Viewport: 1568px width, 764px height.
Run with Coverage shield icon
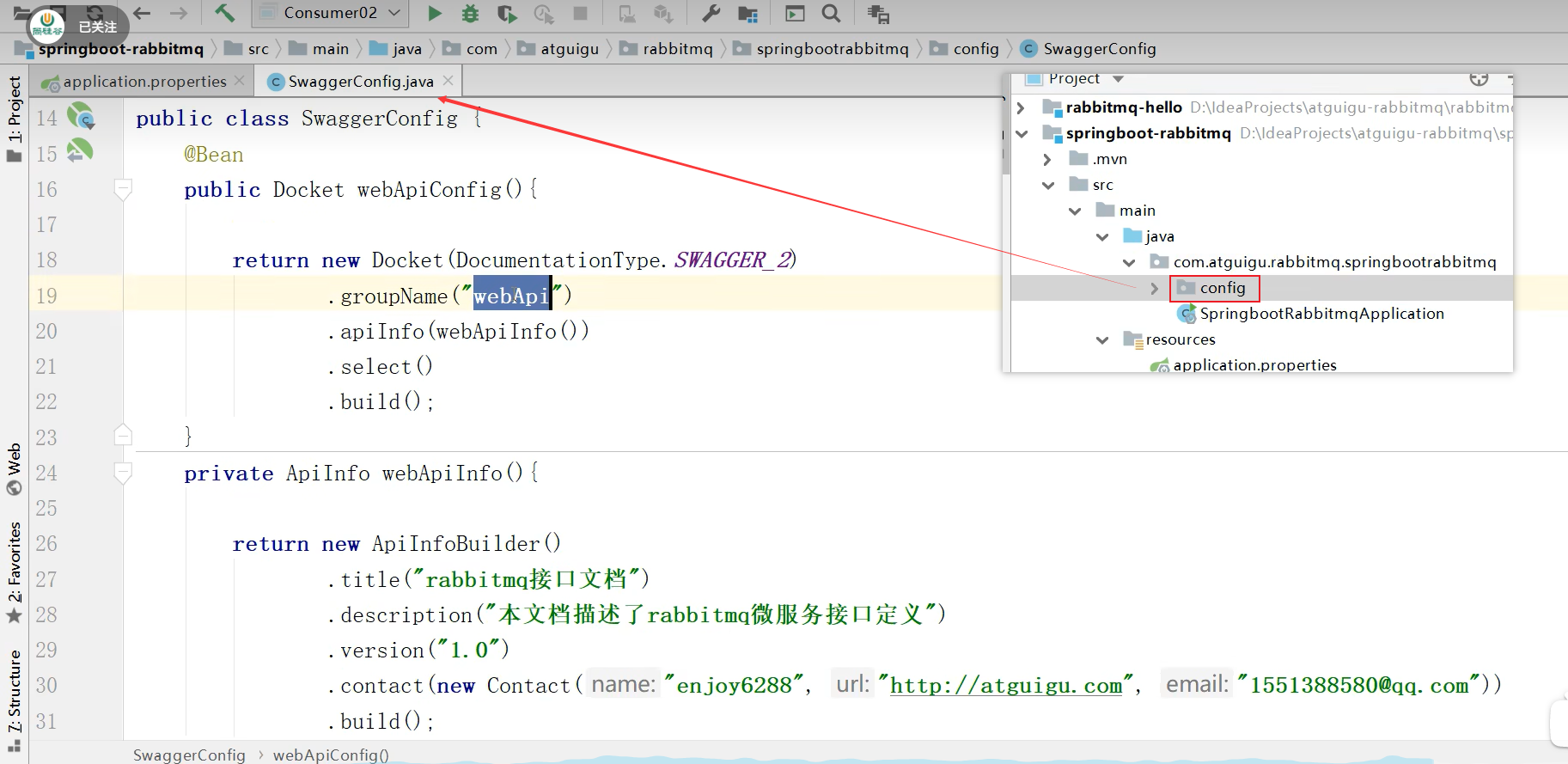507,14
